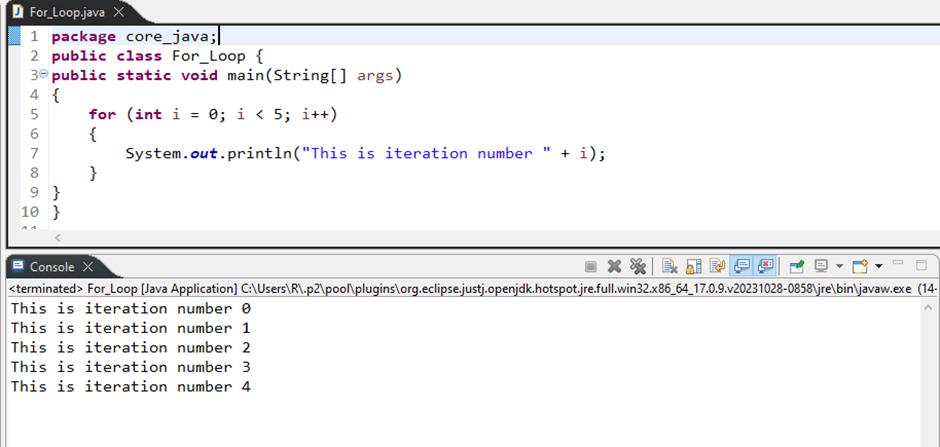Click line number 1 in the gutter
Image resolution: width=940 pixels, height=447 pixels.
tap(34, 37)
